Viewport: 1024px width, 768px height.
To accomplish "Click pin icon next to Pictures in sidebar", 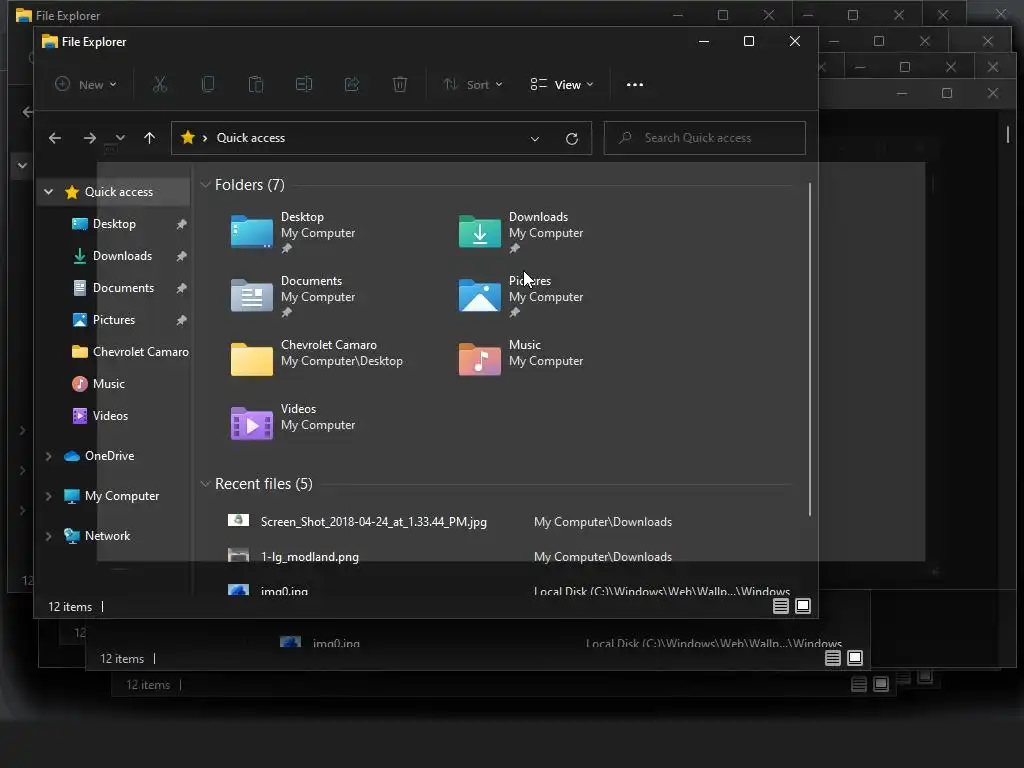I will coord(181,320).
